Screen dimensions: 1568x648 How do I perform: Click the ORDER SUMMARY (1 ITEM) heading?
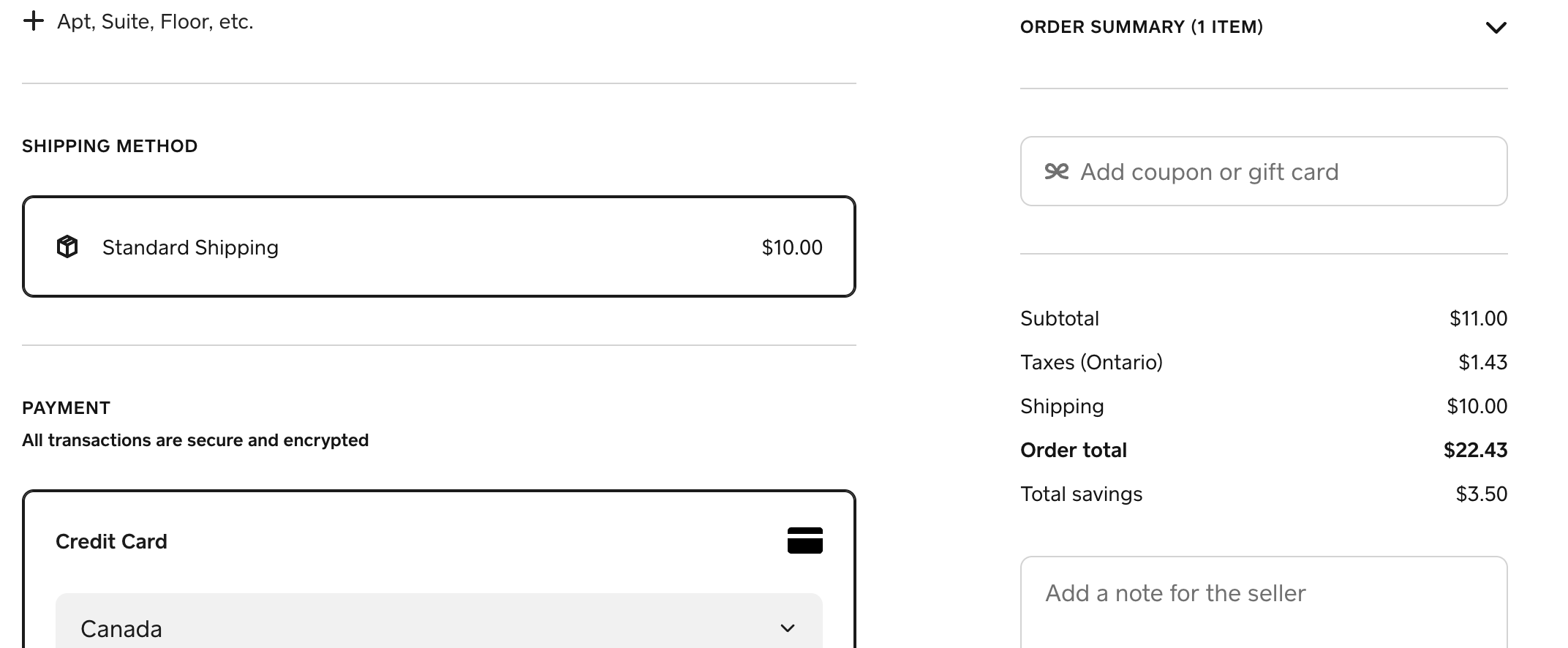coord(1141,27)
